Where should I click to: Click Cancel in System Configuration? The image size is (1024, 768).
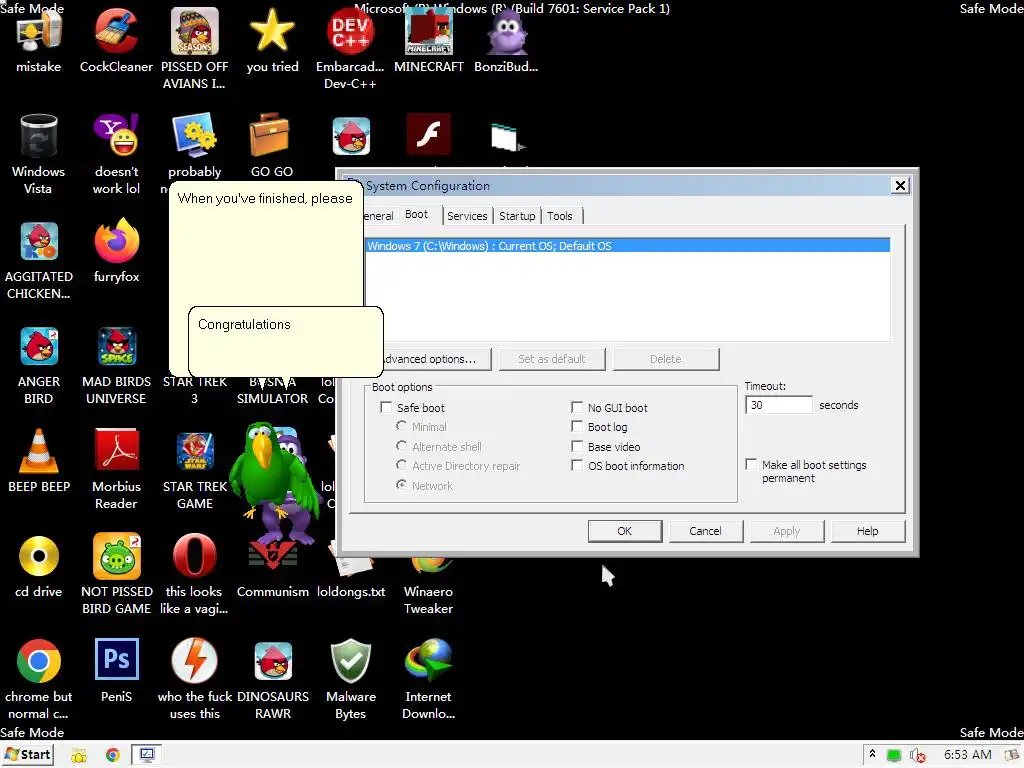(705, 531)
